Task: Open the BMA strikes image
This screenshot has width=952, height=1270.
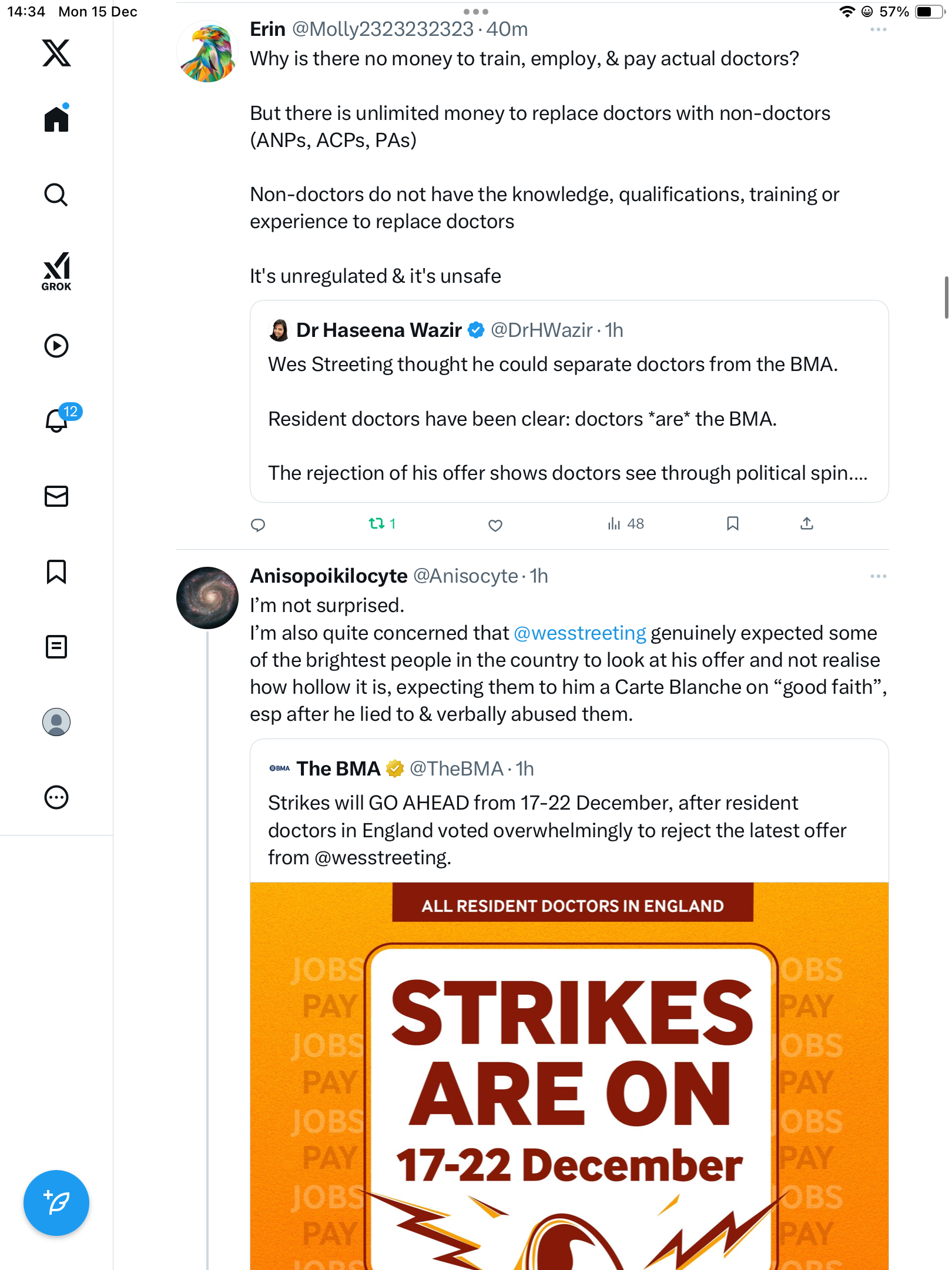Action: click(x=569, y=1076)
